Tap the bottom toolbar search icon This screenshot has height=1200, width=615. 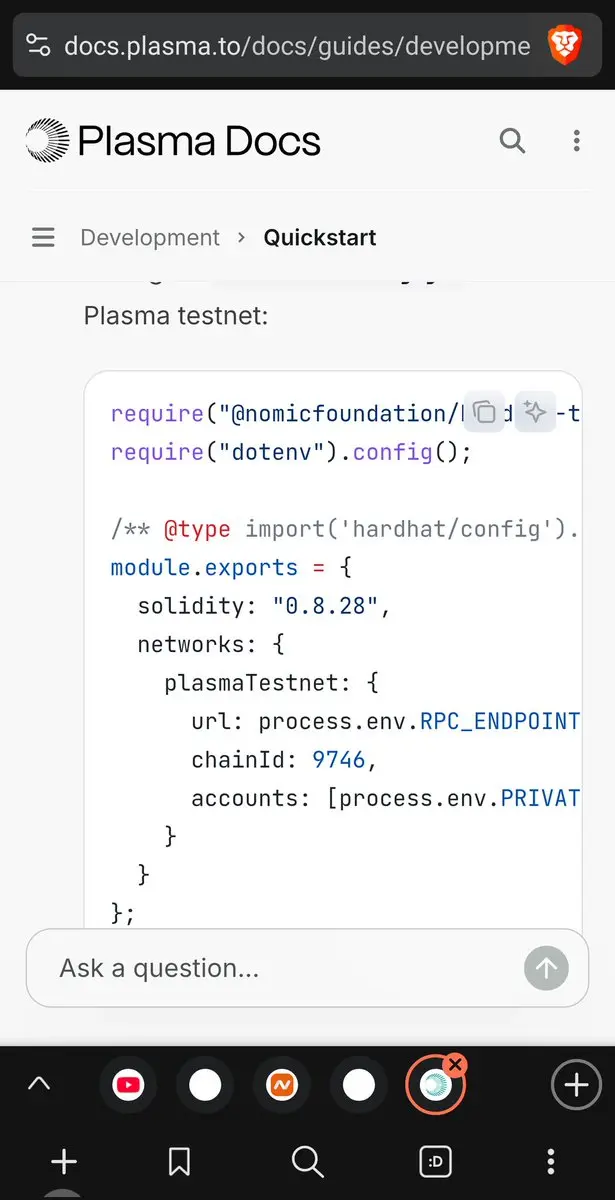coord(307,1161)
